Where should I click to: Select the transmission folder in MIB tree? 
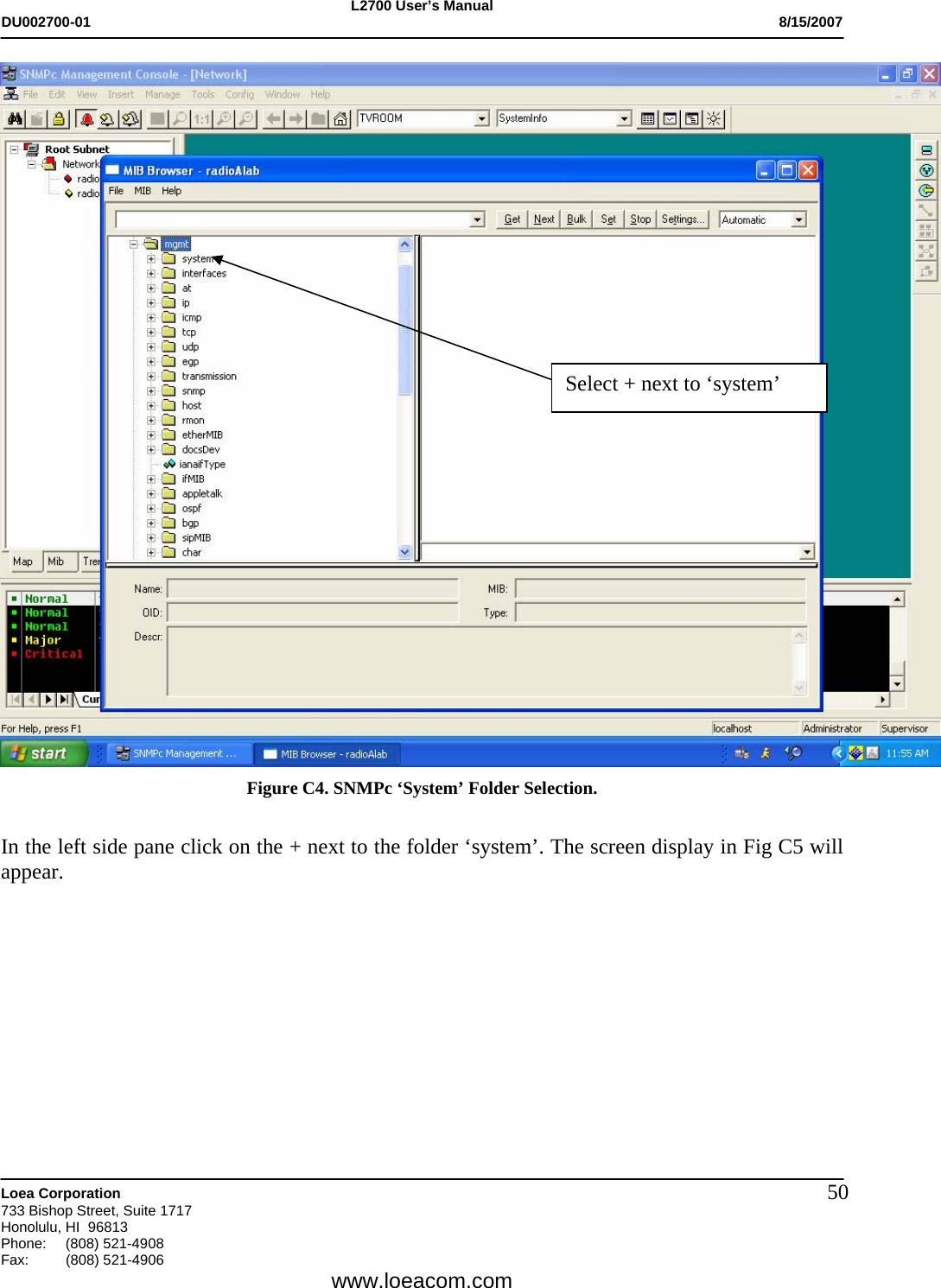pyautogui.click(x=209, y=377)
